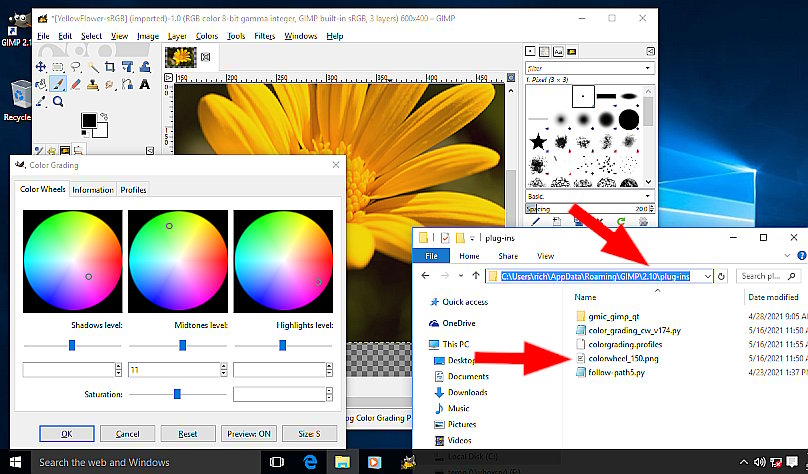The width and height of the screenshot is (808, 474).
Task: Swap foreground and background colors
Action: 104,116
